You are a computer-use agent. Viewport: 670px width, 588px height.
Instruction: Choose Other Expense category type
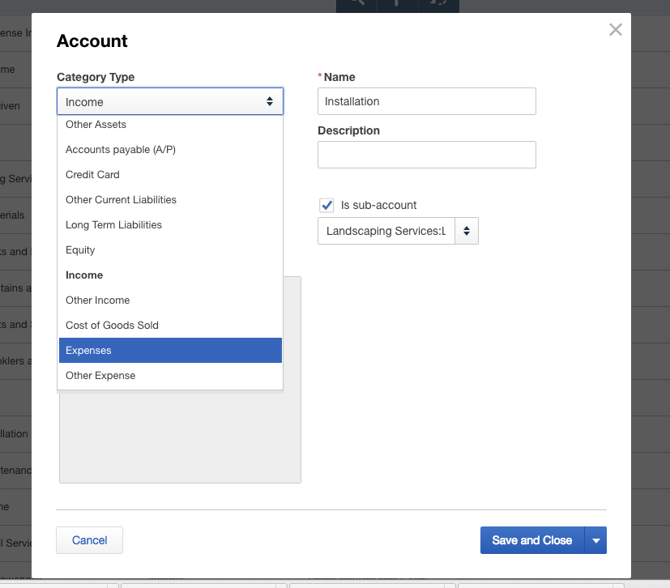(170, 376)
